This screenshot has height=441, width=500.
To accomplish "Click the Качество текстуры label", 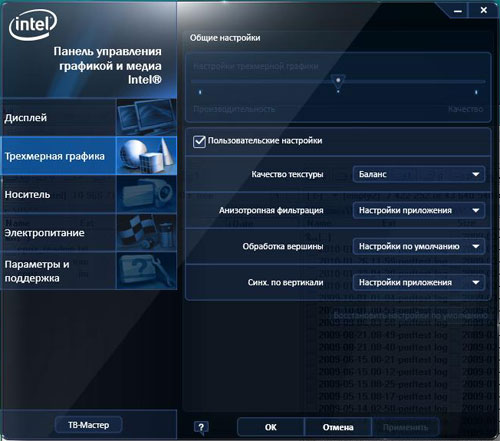I will click(x=287, y=174).
